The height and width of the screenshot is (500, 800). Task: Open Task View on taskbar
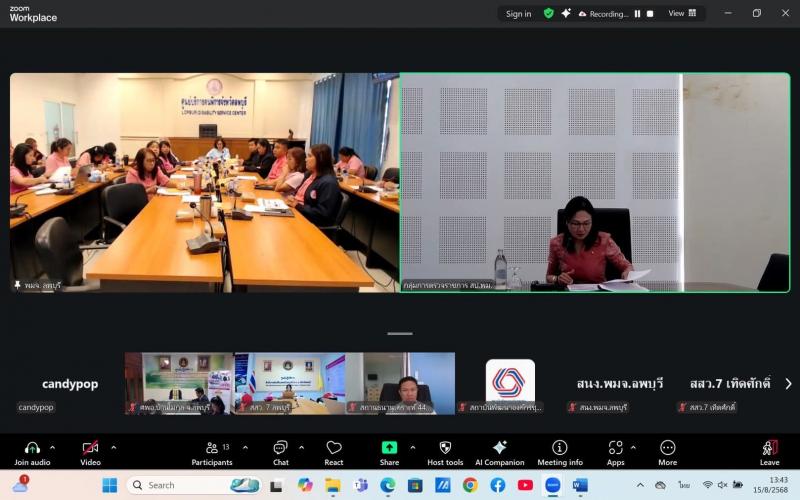point(276,485)
